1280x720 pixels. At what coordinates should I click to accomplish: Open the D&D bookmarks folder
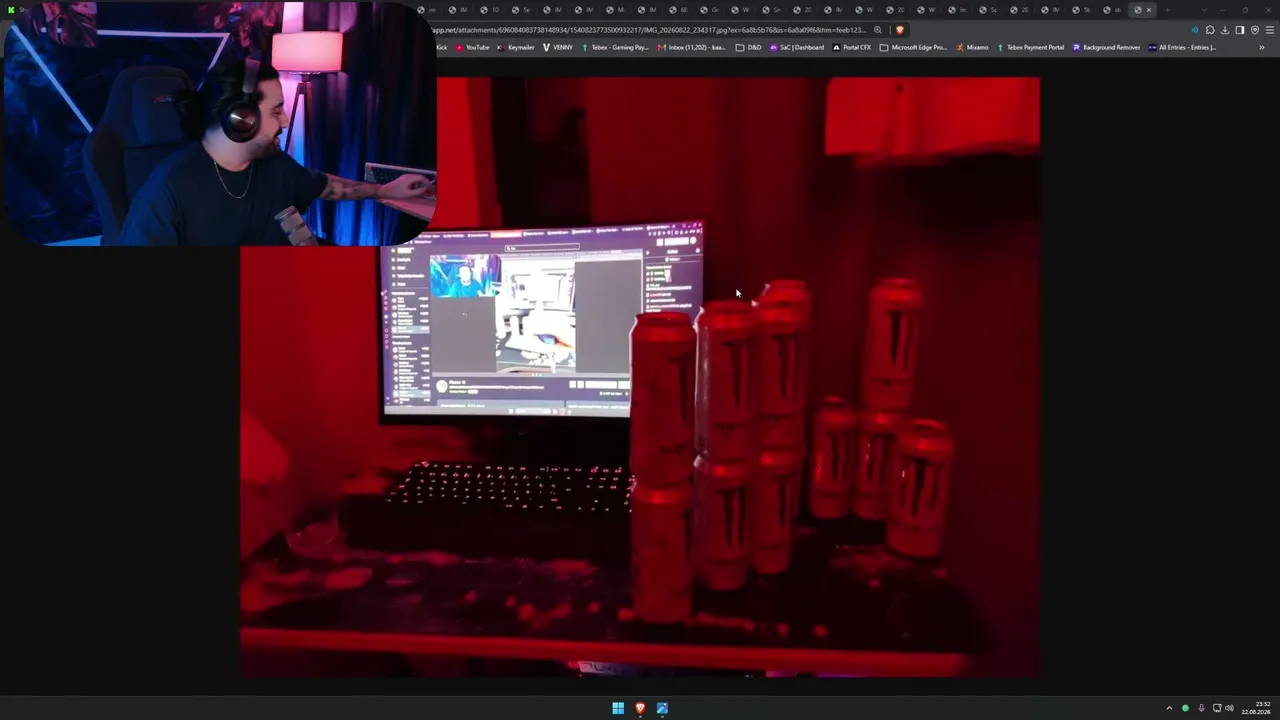pos(749,47)
